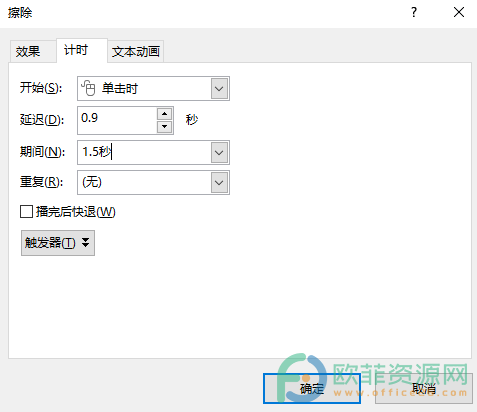Click the 延迟(D): label
Viewport: 477px width, 412px height.
42,120
